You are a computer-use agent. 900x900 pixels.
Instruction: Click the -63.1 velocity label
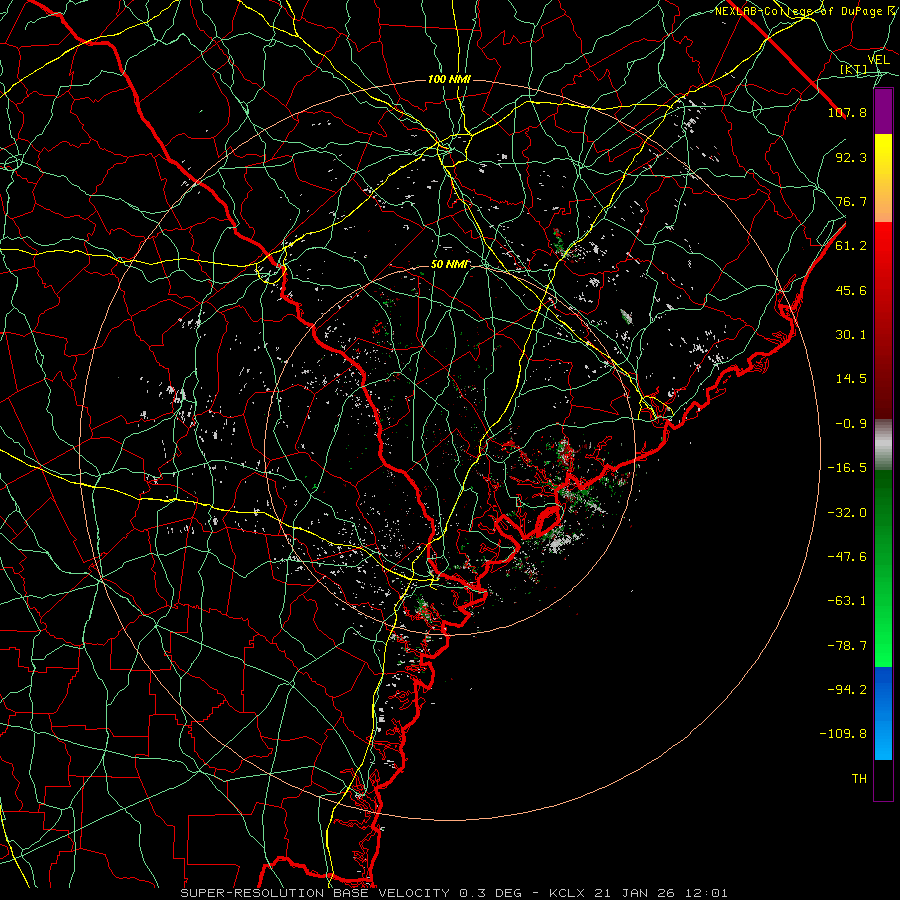847,601
